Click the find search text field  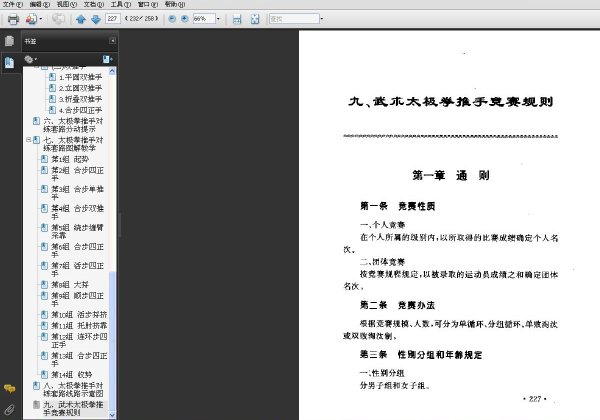point(294,18)
